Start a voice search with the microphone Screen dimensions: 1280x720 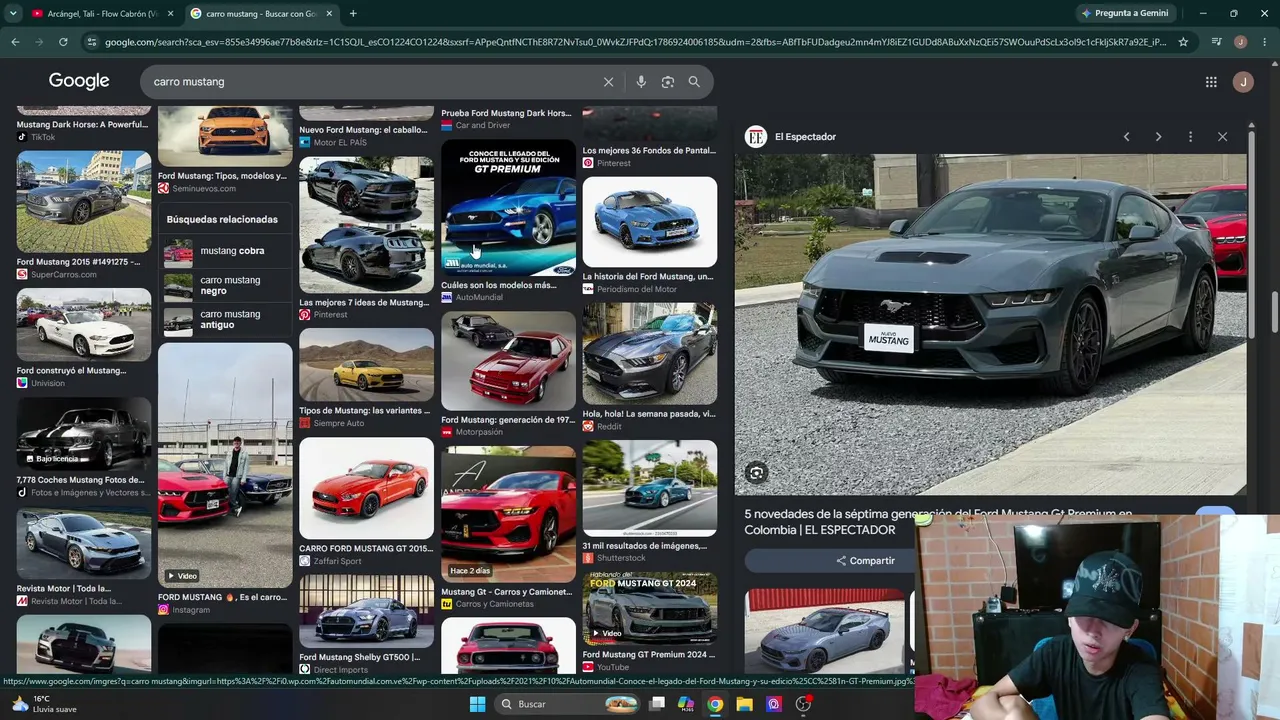641,82
